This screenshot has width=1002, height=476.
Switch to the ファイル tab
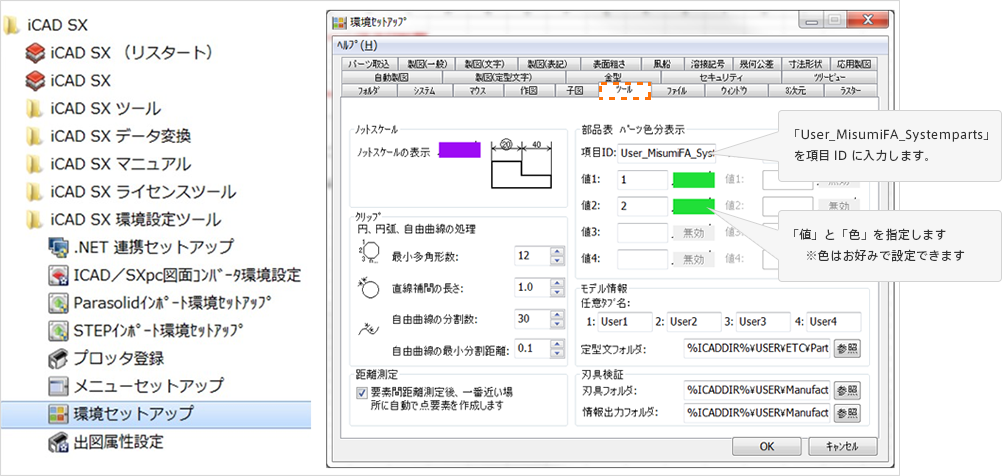coord(677,91)
